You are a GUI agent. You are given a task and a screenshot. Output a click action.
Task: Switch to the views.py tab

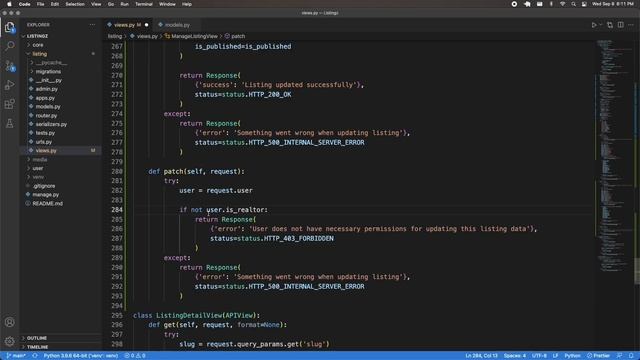[x=127, y=25]
